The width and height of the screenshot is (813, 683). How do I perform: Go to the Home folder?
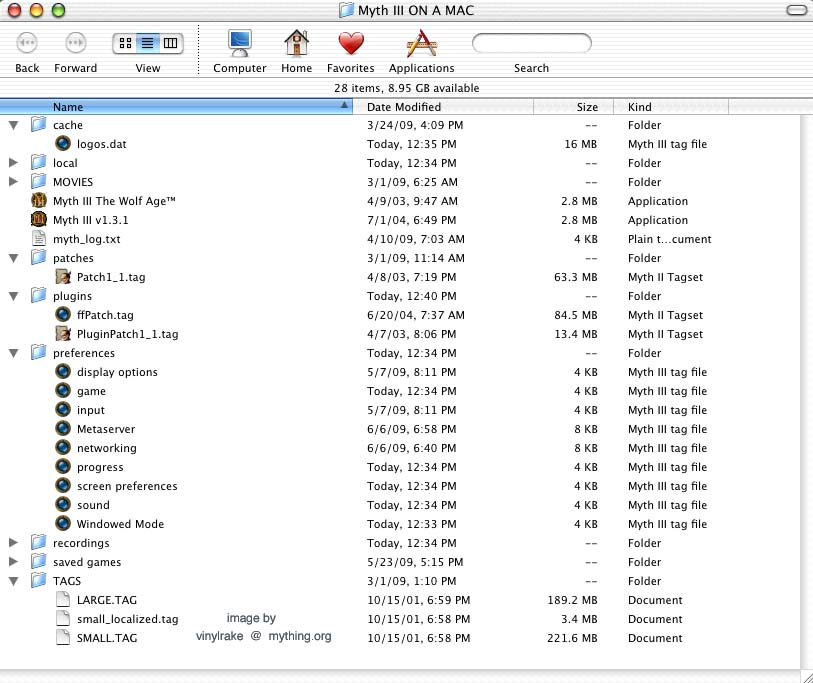[297, 43]
